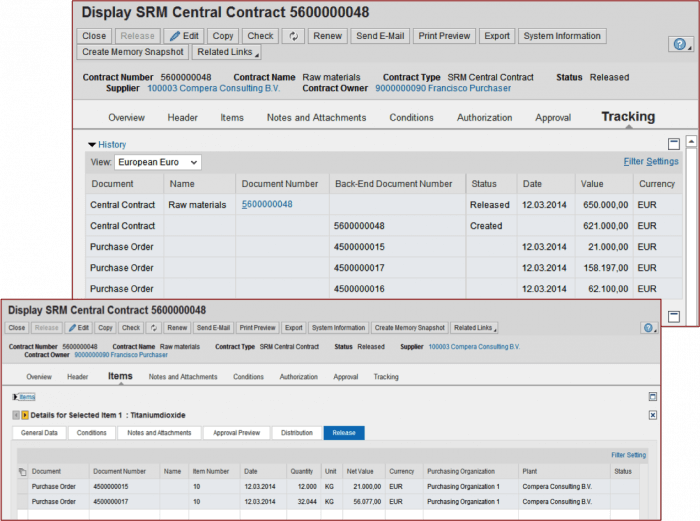Select the Notes and Attachments item detail tab
Viewport: 700px width, 521px height.
pos(159,433)
